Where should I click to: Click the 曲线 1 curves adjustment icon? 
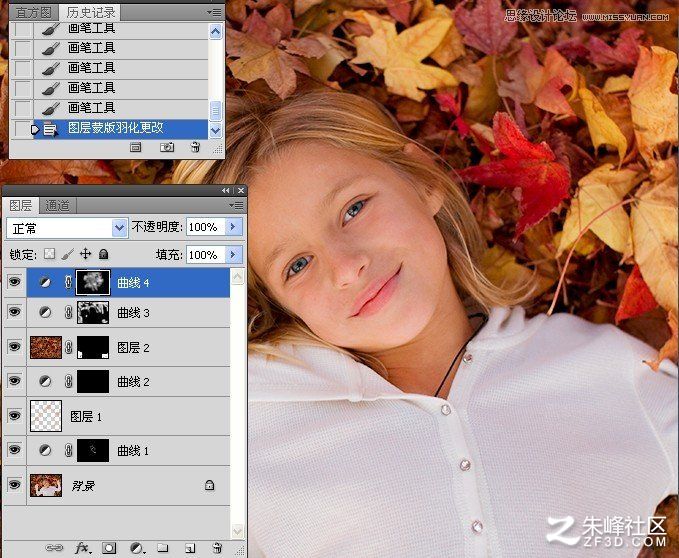pos(45,450)
